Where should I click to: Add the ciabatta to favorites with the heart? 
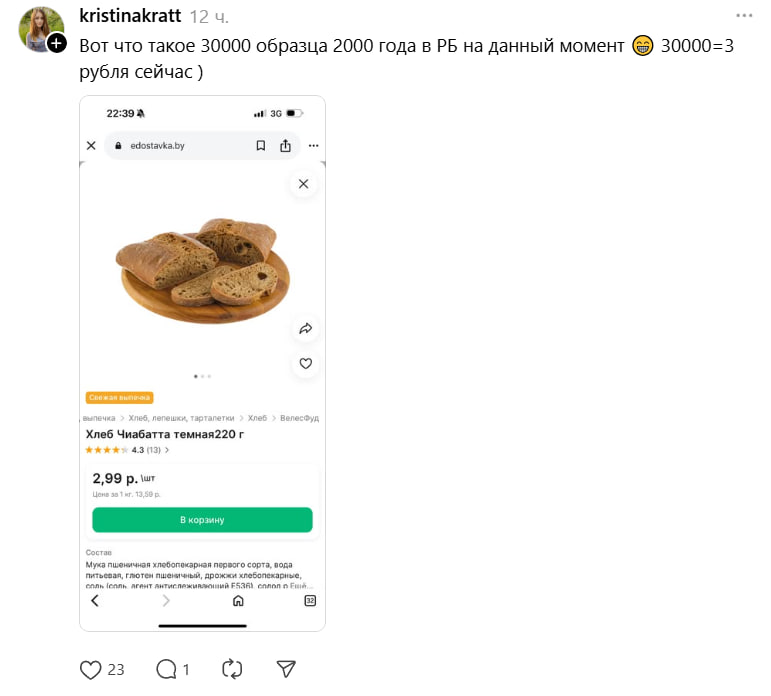point(306,364)
